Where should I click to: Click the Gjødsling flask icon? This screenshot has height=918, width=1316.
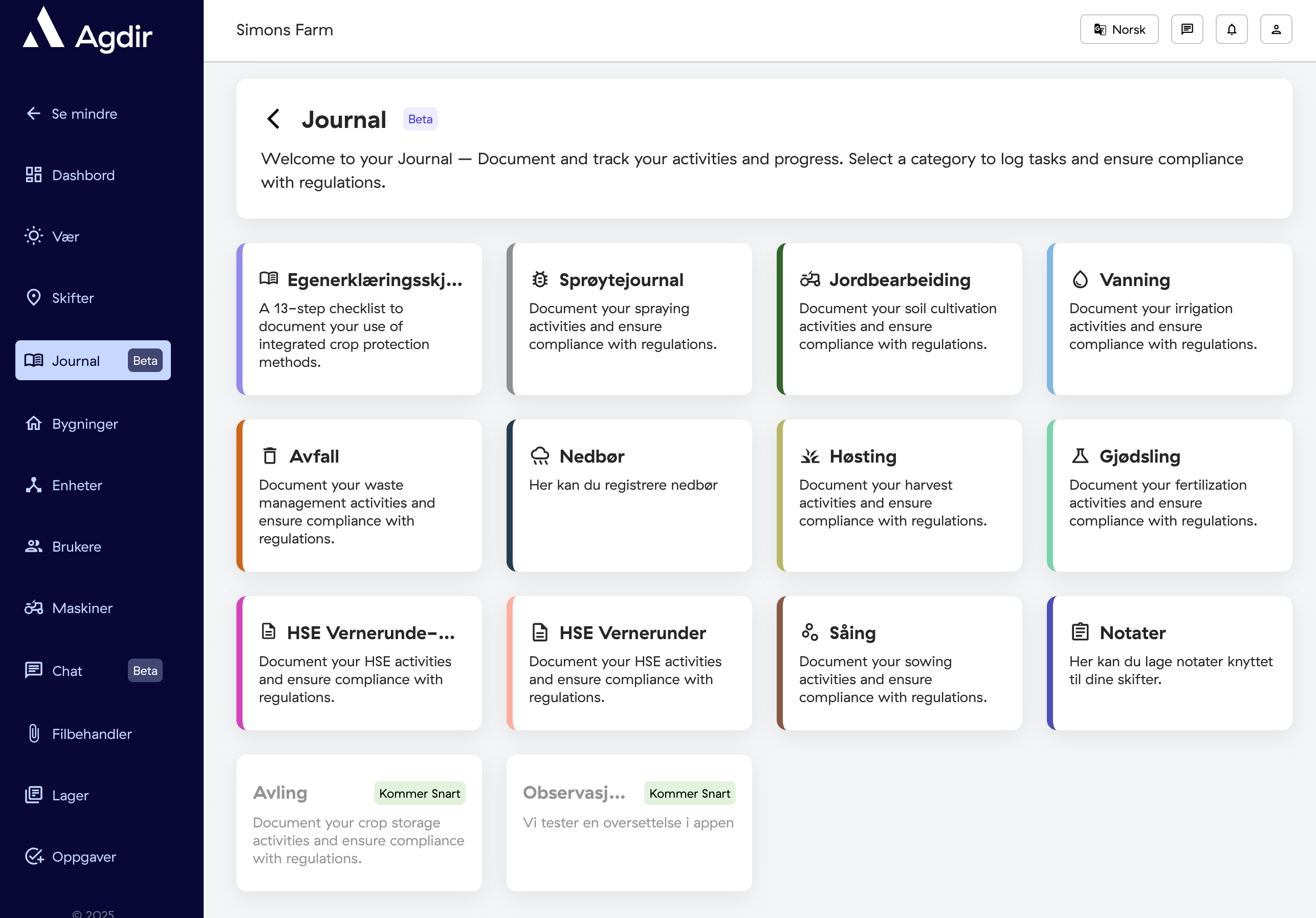click(1080, 456)
